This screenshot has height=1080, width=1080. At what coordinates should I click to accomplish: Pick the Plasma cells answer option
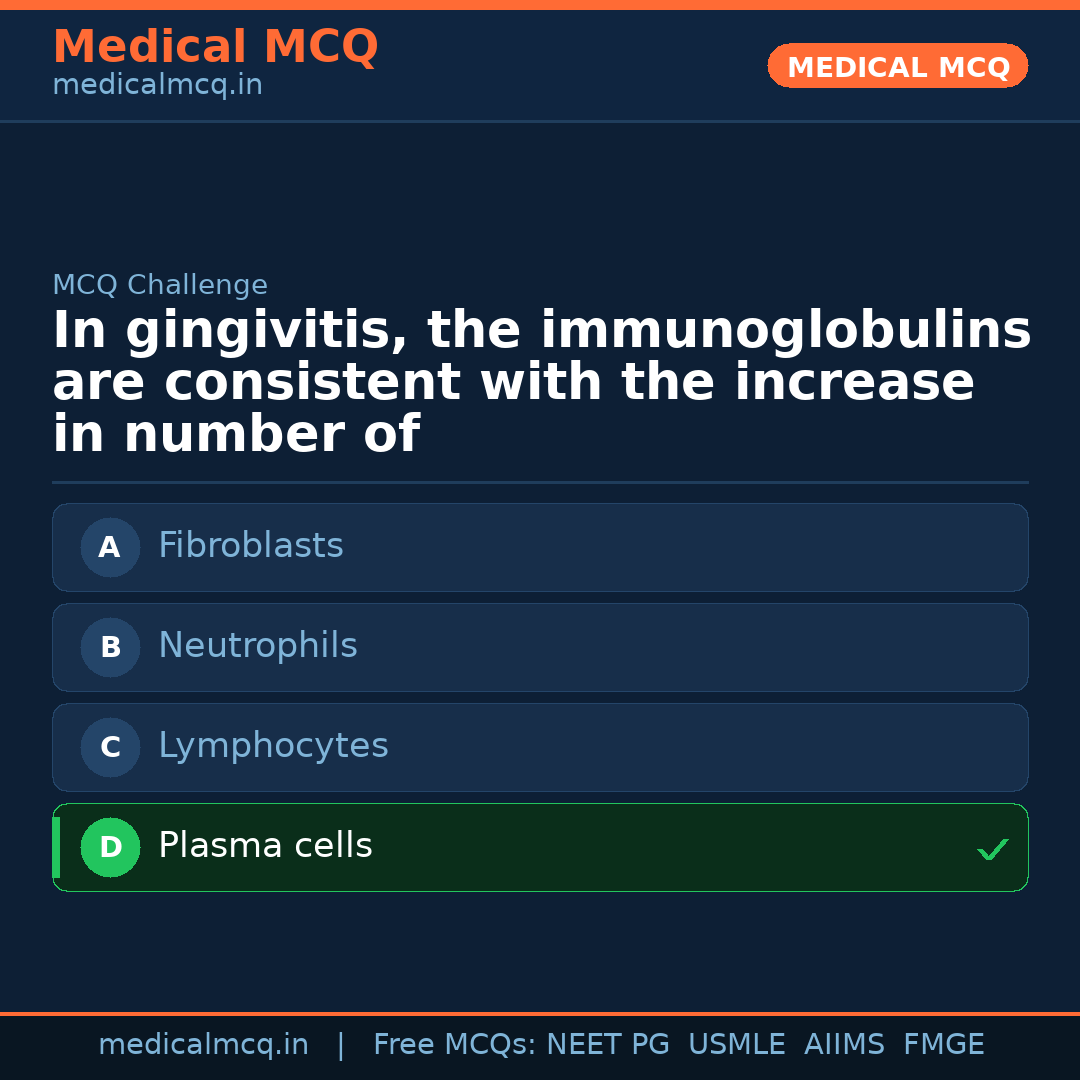point(540,847)
